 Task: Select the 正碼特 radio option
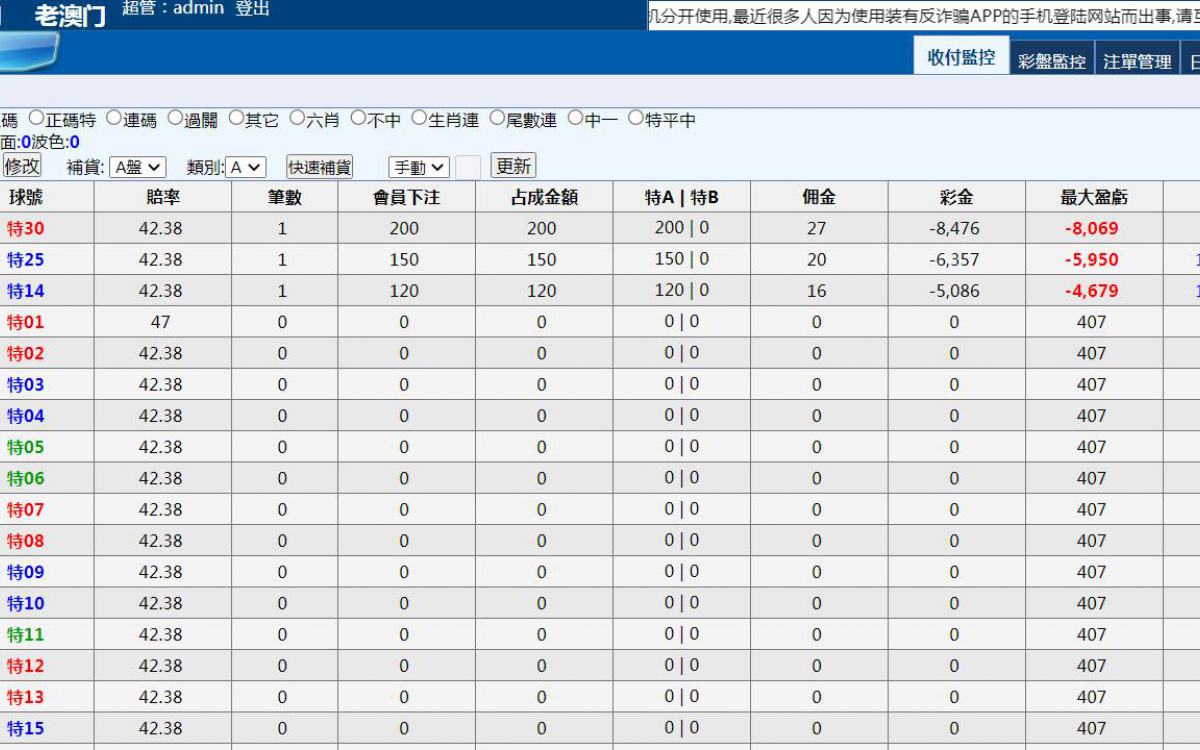37,118
